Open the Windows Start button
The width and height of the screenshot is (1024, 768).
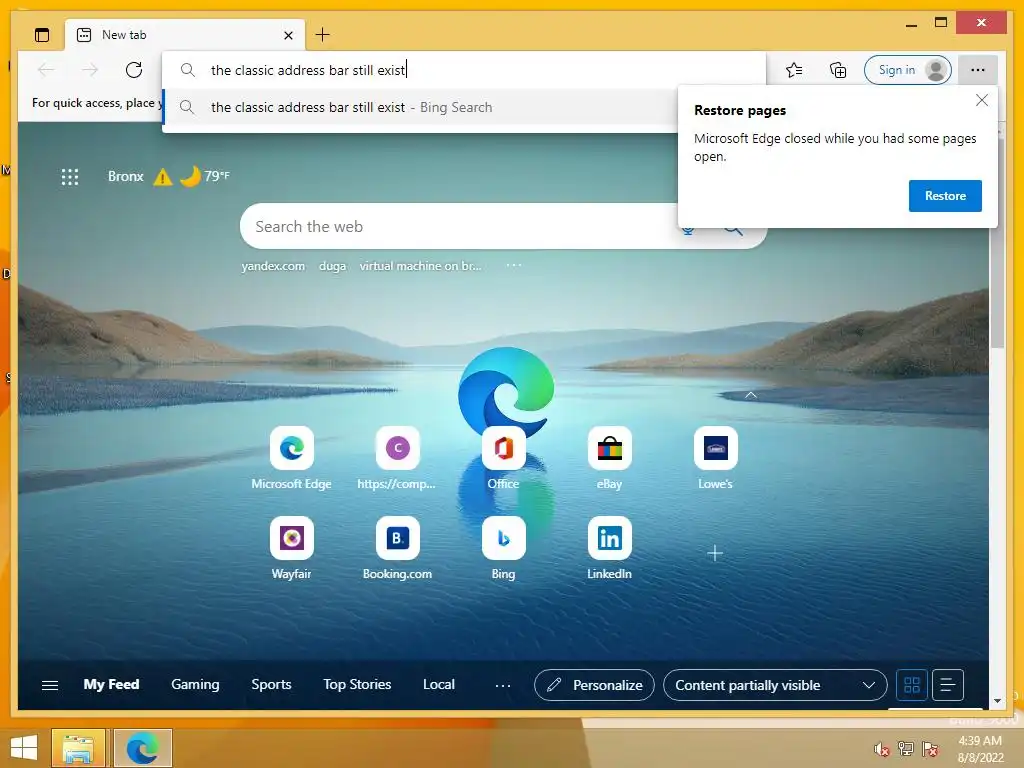pos(24,748)
